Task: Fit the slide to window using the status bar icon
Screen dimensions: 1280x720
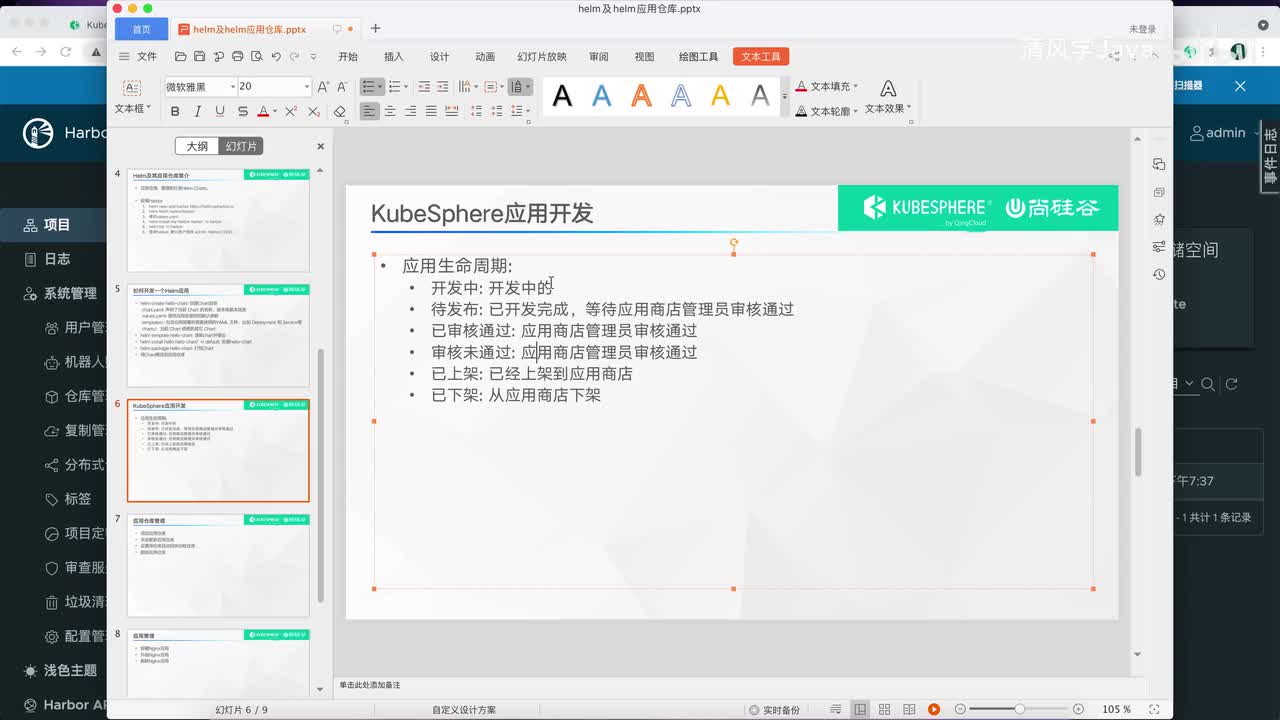Action: pyautogui.click(x=1152, y=709)
